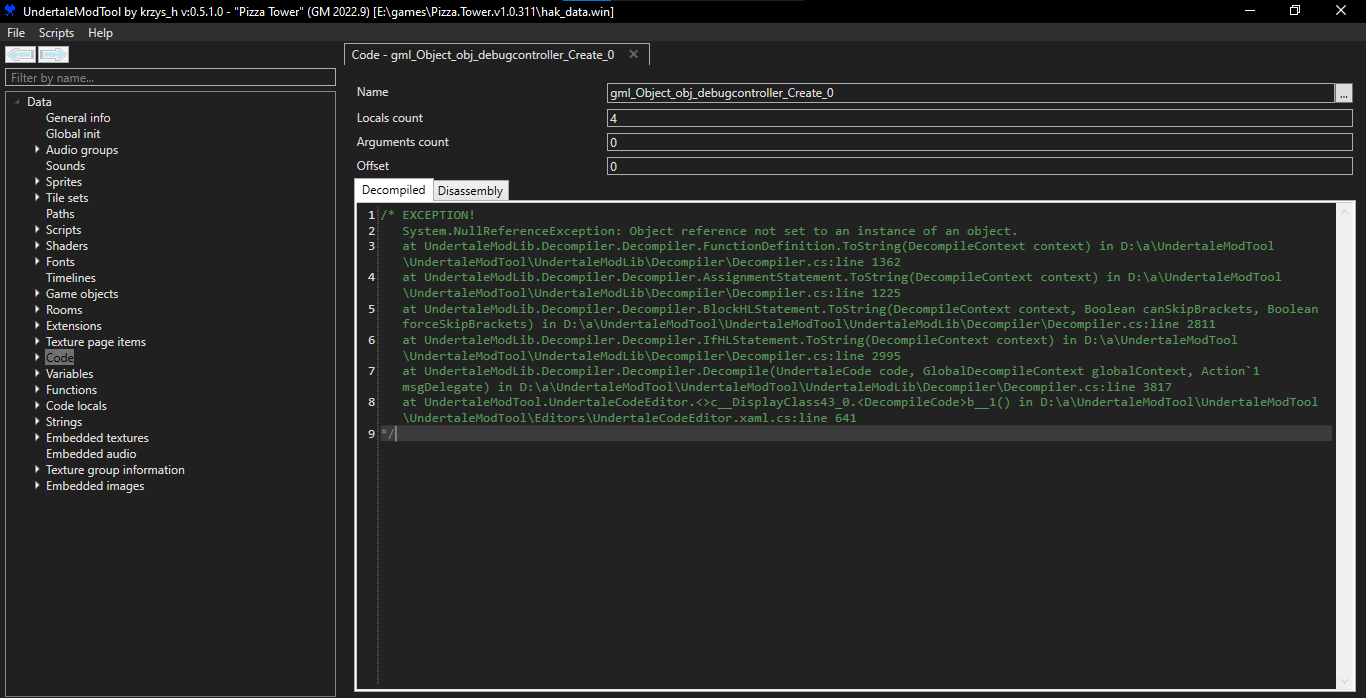
Task: Open the Help menu
Action: pyautogui.click(x=100, y=32)
